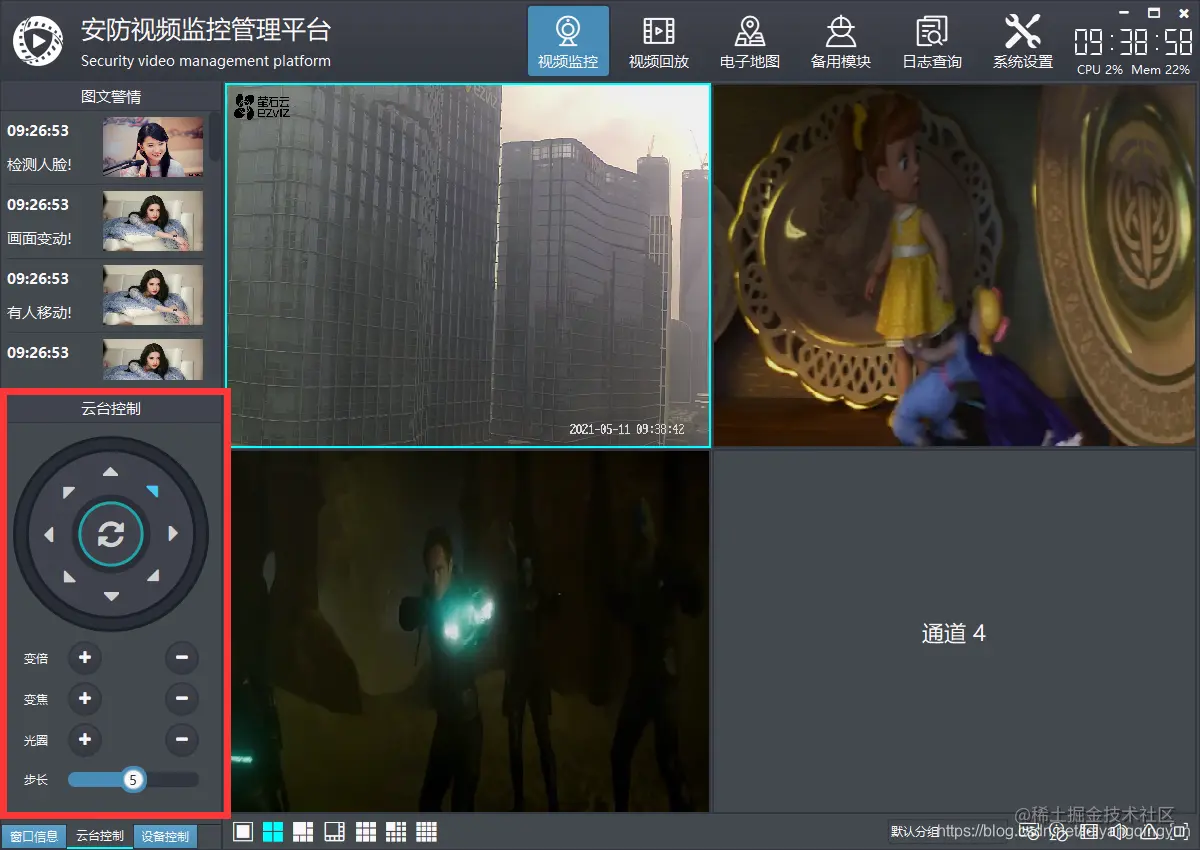Switch to the 设备控制 tab

(x=164, y=837)
